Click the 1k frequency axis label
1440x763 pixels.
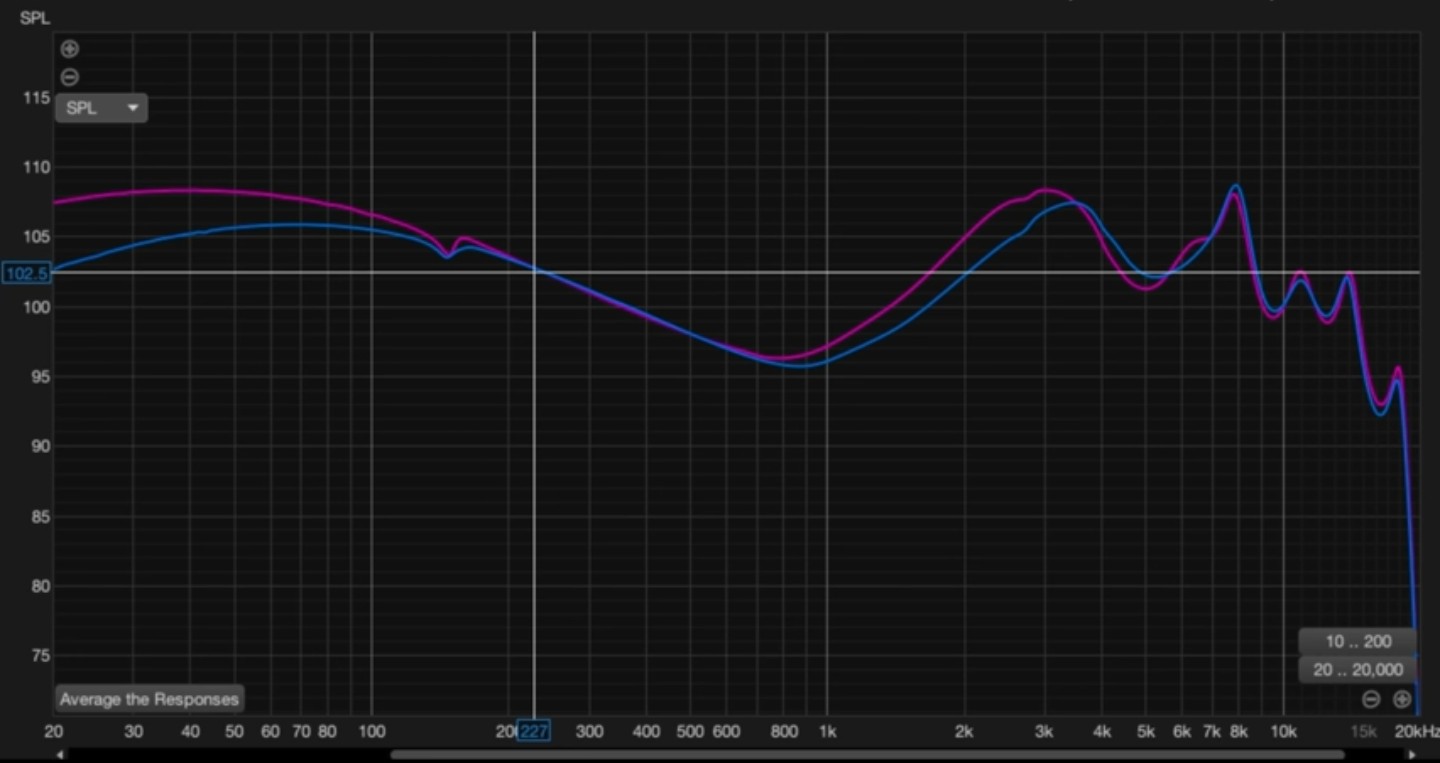(x=828, y=731)
